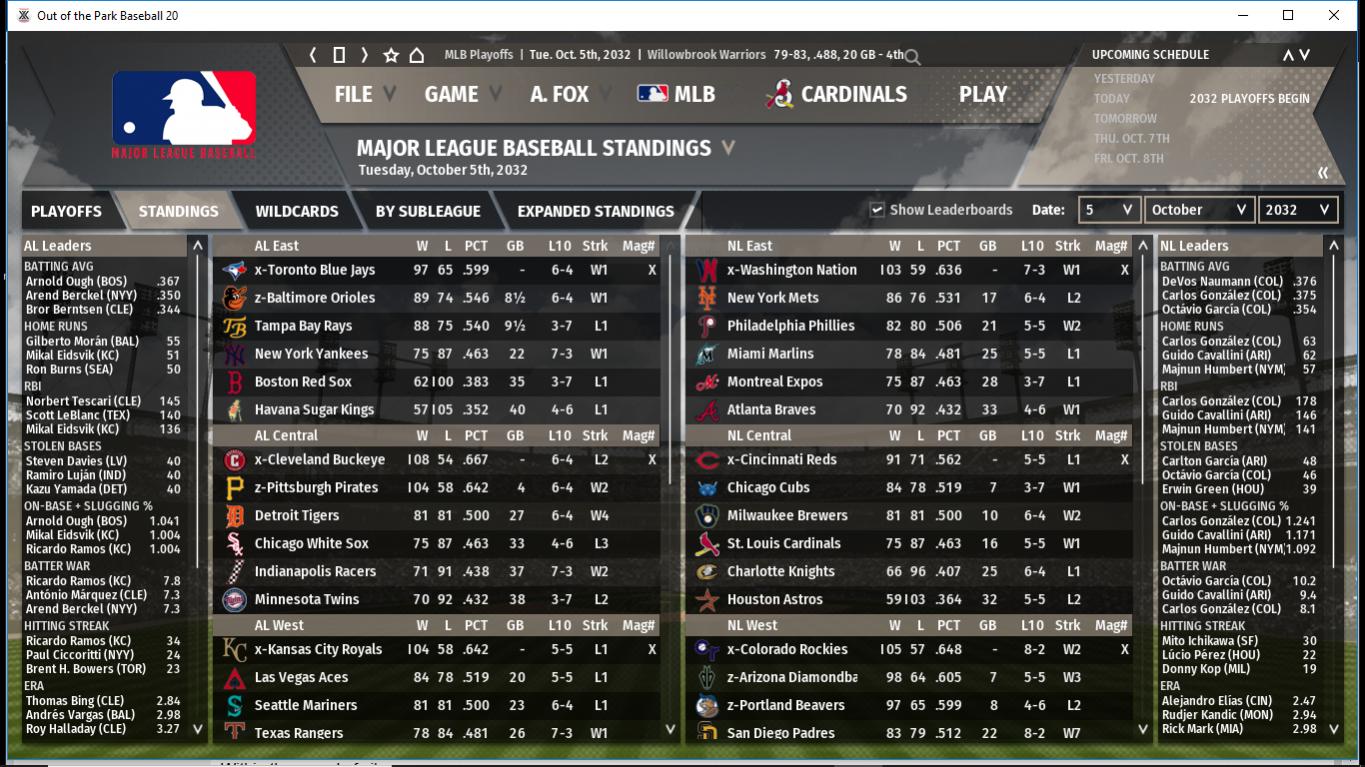
Task: Open the MLB league menu
Action: (x=676, y=94)
